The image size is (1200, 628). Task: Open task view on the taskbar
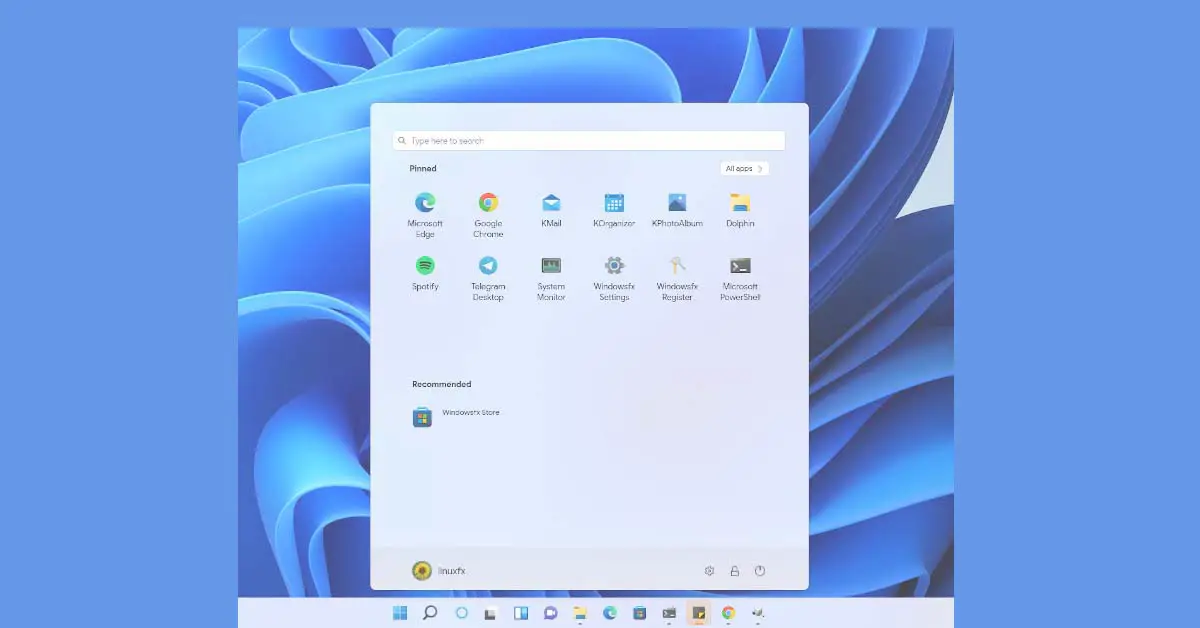pyautogui.click(x=491, y=613)
